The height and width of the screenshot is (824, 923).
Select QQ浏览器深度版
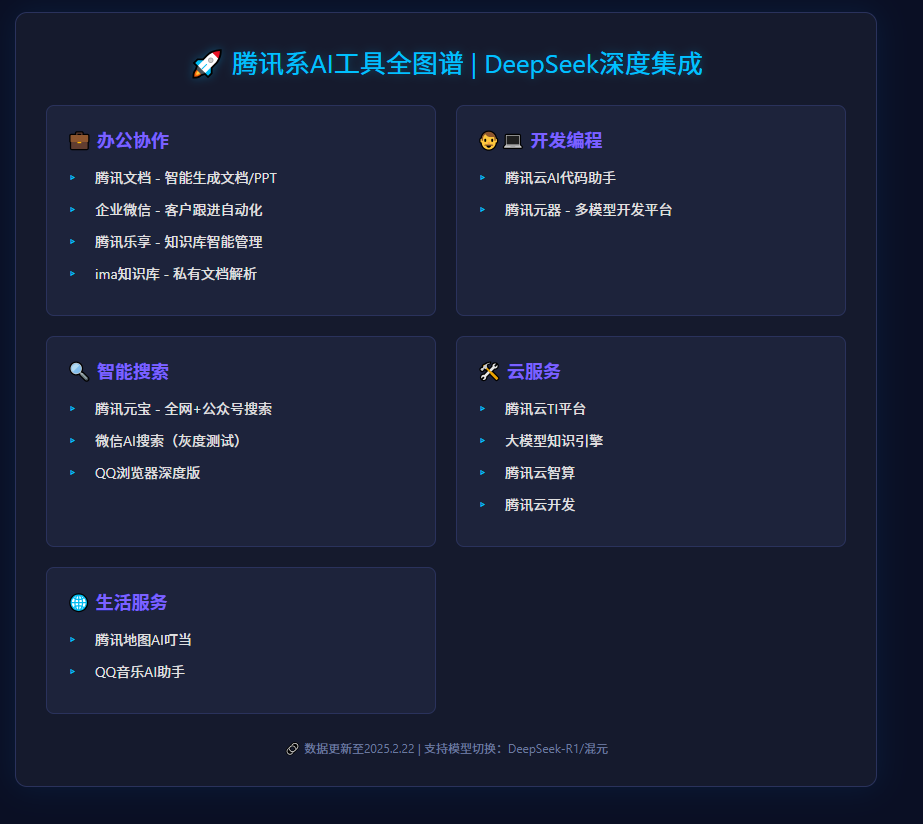(x=148, y=473)
